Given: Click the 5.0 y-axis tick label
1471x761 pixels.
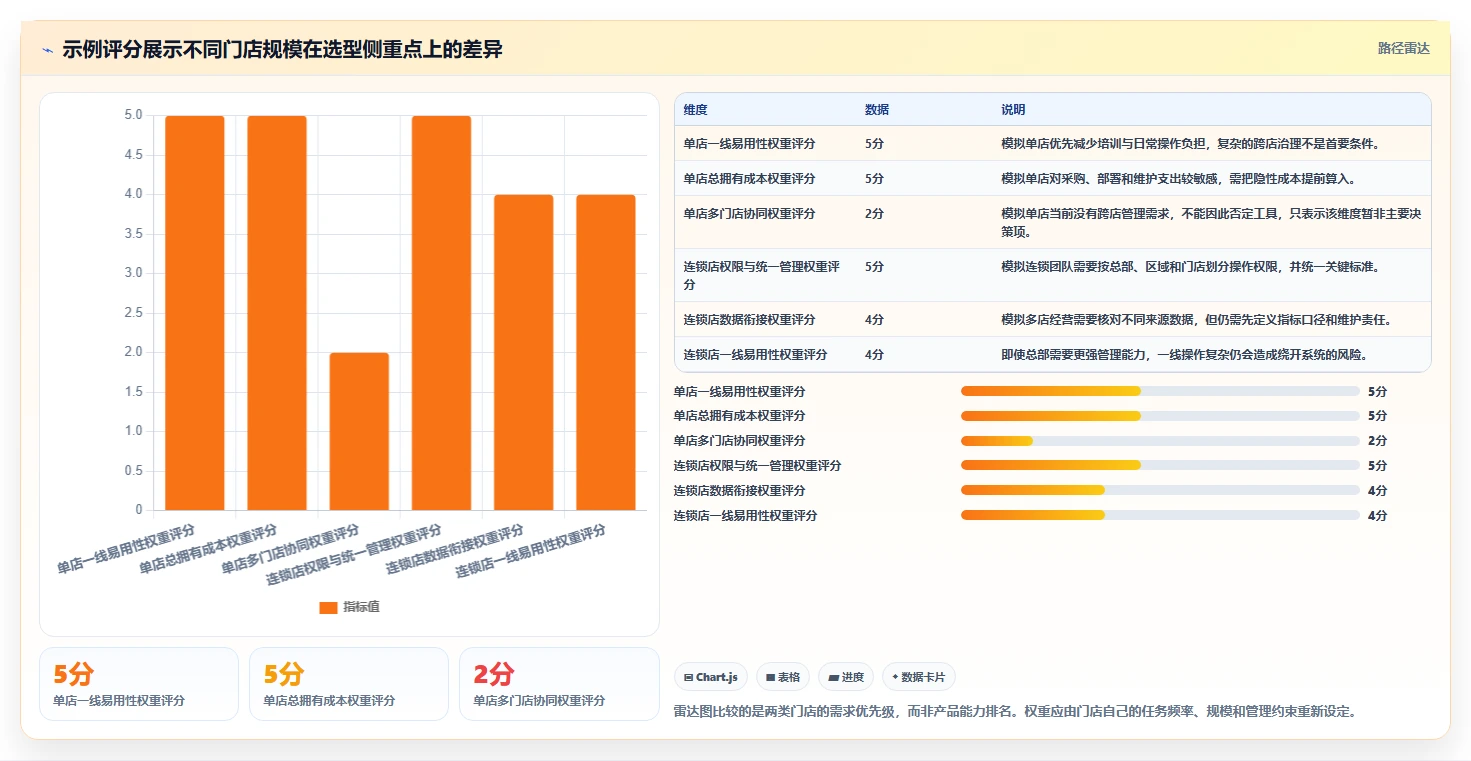Looking at the screenshot, I should (x=133, y=115).
